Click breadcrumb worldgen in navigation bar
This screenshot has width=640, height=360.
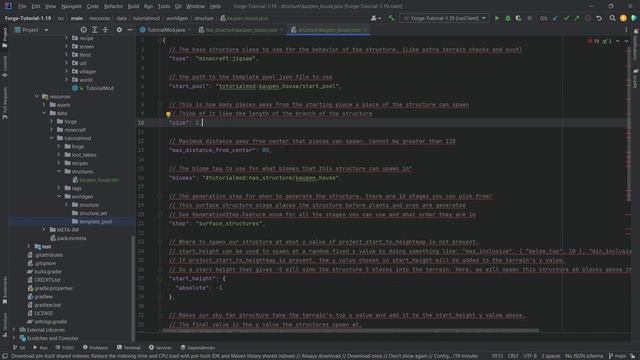tap(177, 18)
